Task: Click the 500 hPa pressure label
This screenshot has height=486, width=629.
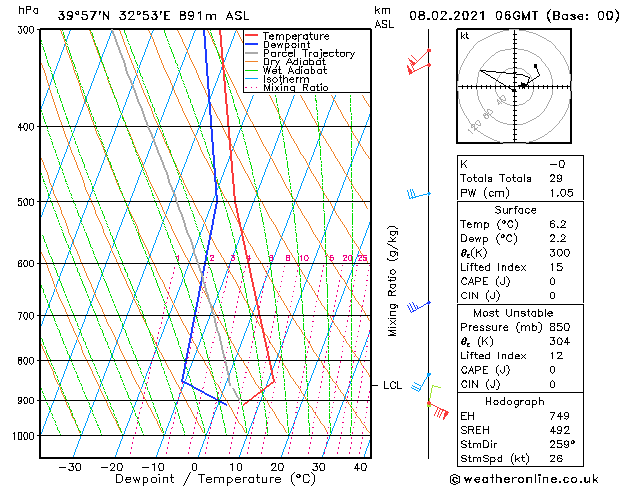Action: point(26,202)
